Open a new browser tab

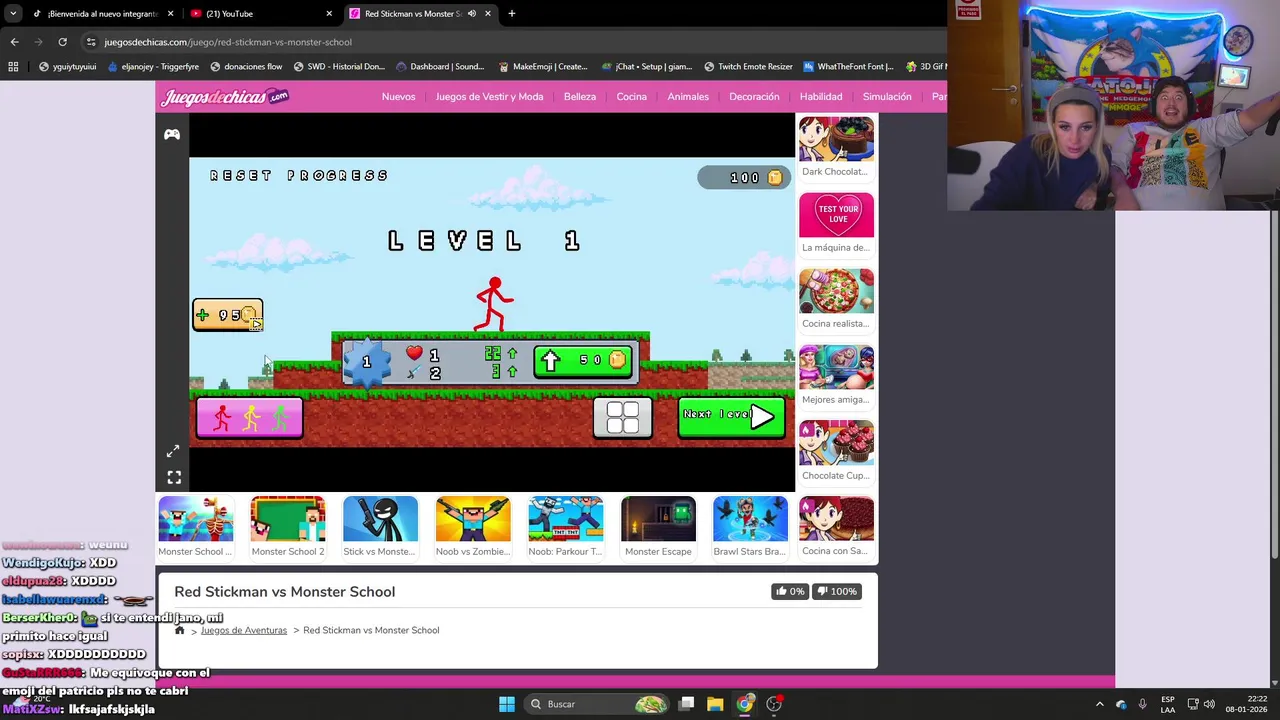click(512, 14)
